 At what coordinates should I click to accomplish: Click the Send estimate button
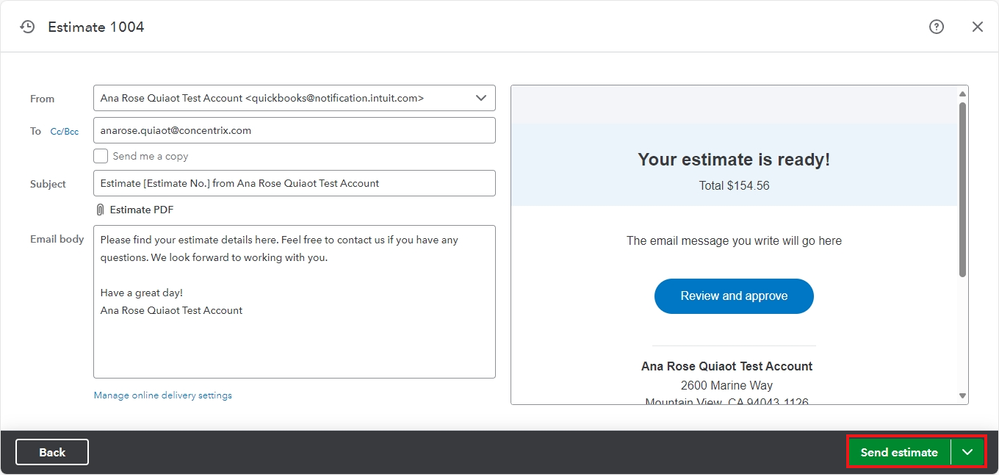point(899,452)
